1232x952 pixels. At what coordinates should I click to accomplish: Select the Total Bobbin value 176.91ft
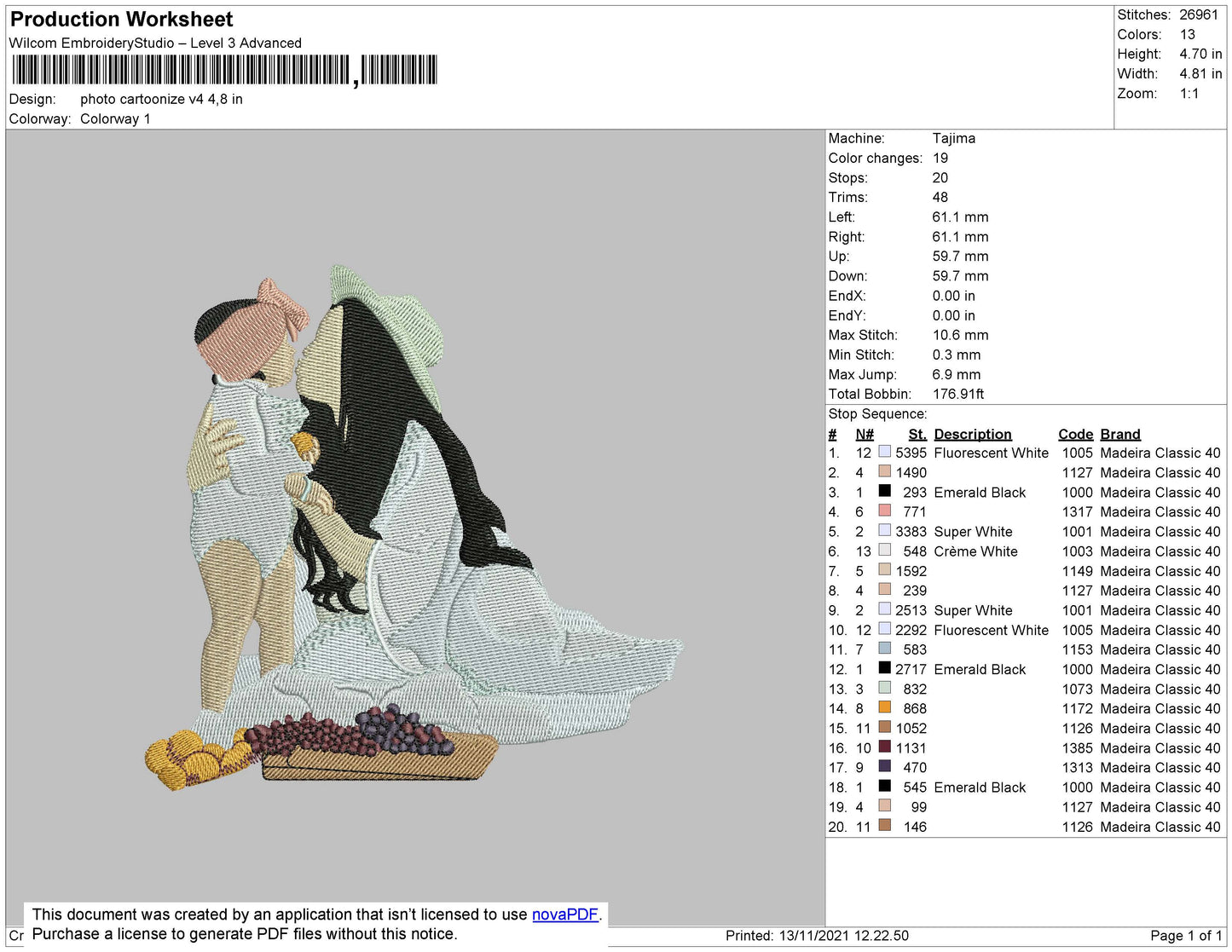(x=958, y=394)
